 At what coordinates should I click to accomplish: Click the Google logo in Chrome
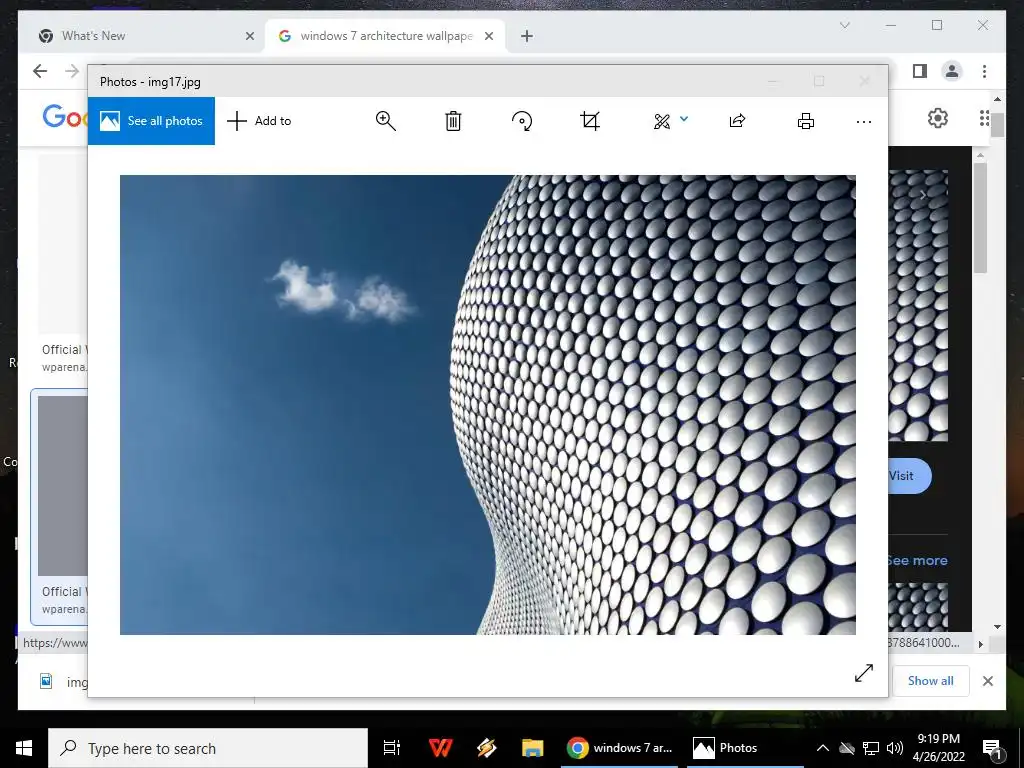pos(65,118)
